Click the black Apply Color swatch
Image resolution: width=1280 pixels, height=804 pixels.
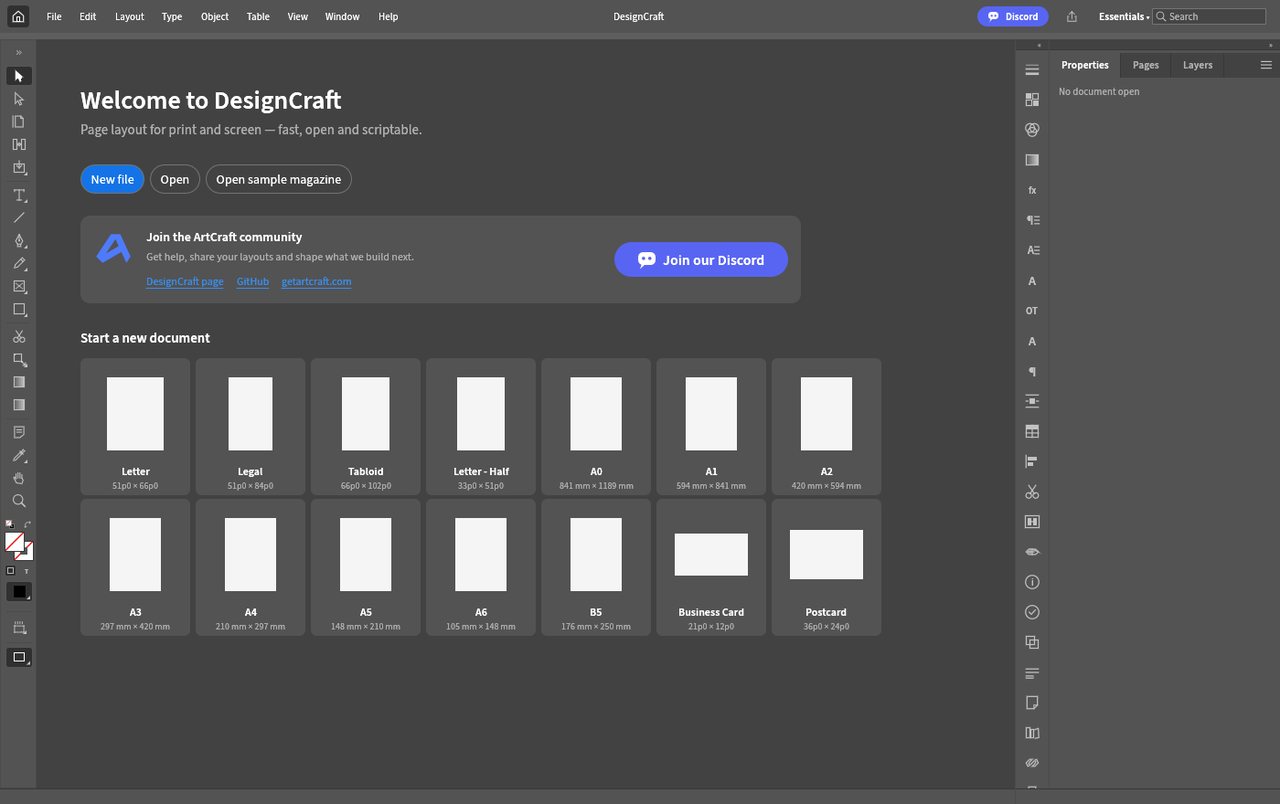click(x=19, y=592)
